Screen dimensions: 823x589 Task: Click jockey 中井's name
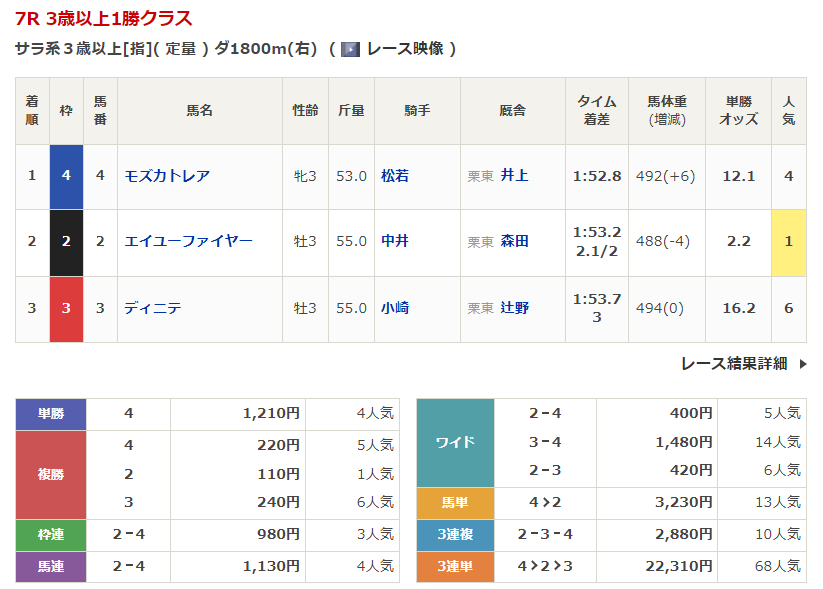pyautogui.click(x=395, y=241)
